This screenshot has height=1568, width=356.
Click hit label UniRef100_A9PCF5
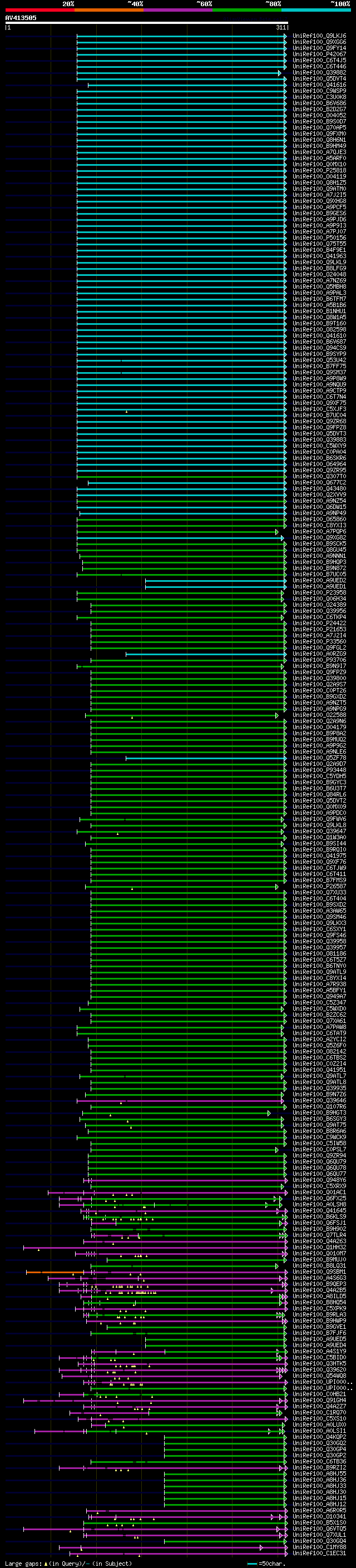click(319, 207)
